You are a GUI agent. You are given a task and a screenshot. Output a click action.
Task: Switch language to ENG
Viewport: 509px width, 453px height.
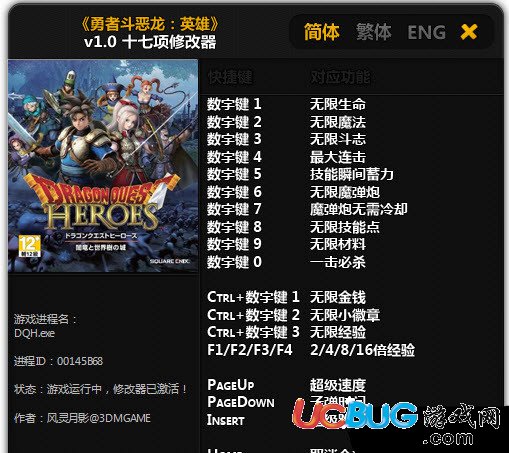coord(427,33)
